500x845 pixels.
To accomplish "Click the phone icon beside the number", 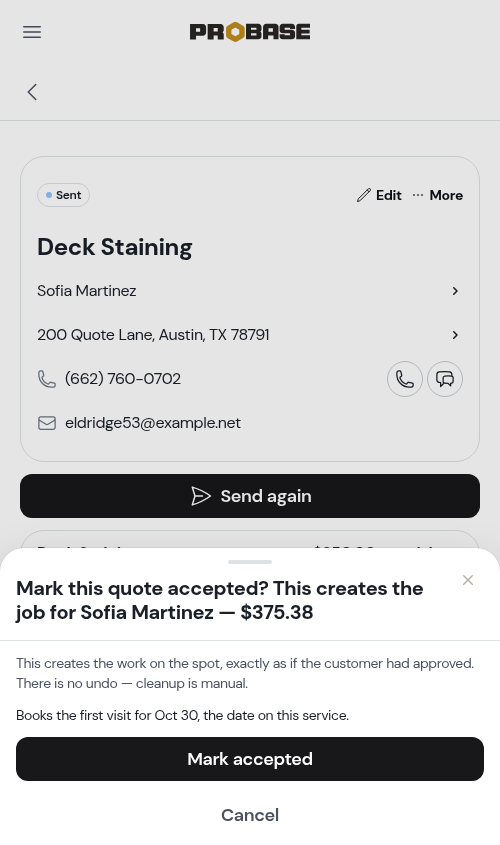I will [47, 379].
